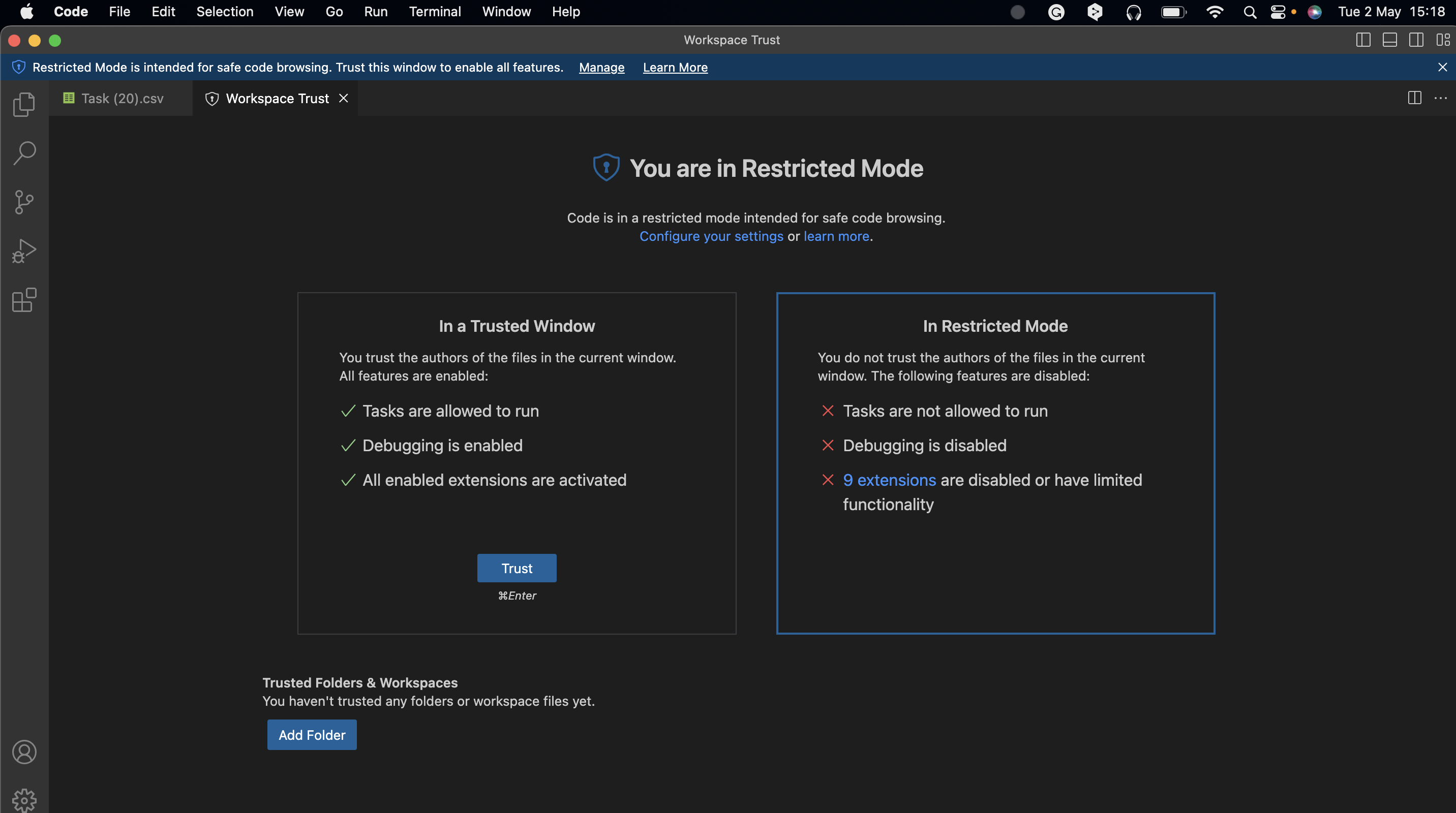This screenshot has height=813, width=1456.
Task: Open the Source Control view
Action: pos(24,202)
